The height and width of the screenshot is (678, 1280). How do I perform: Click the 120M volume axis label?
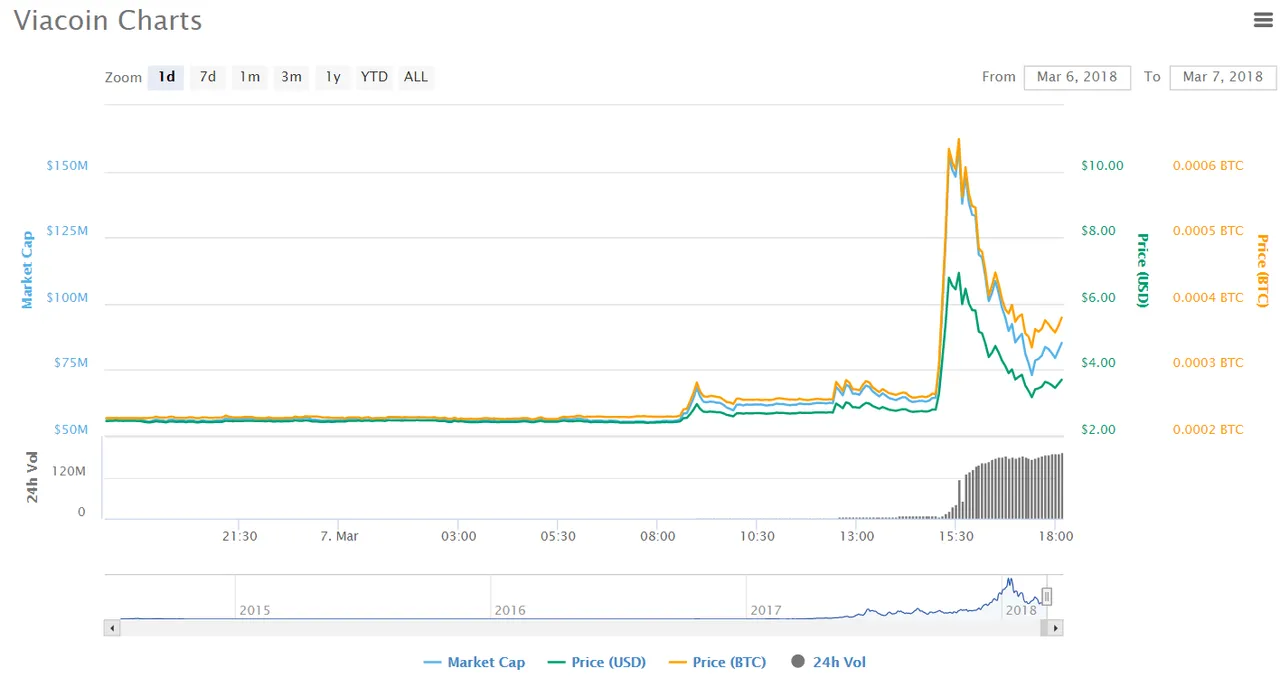[68, 471]
